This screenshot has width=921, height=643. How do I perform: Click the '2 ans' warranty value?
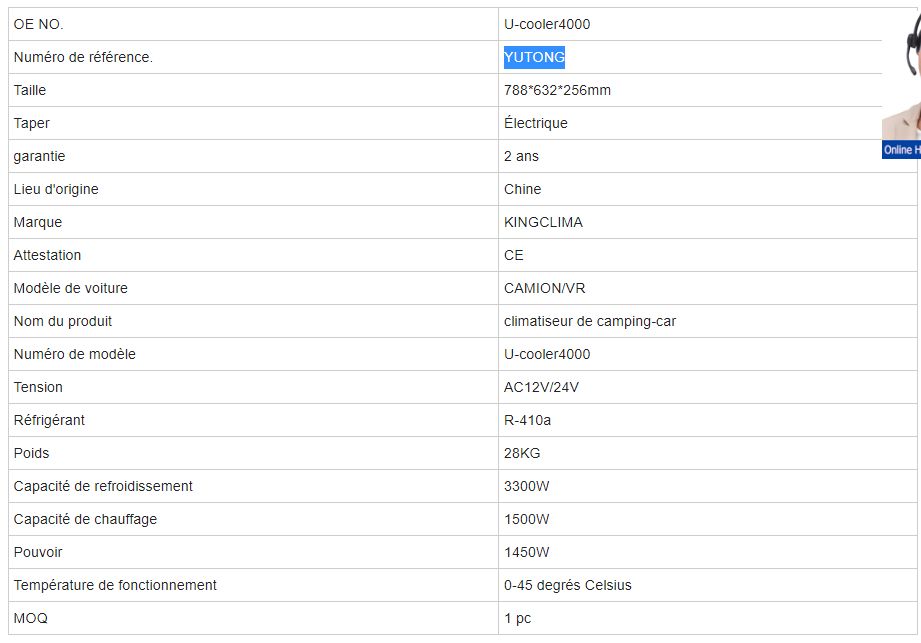coord(521,156)
